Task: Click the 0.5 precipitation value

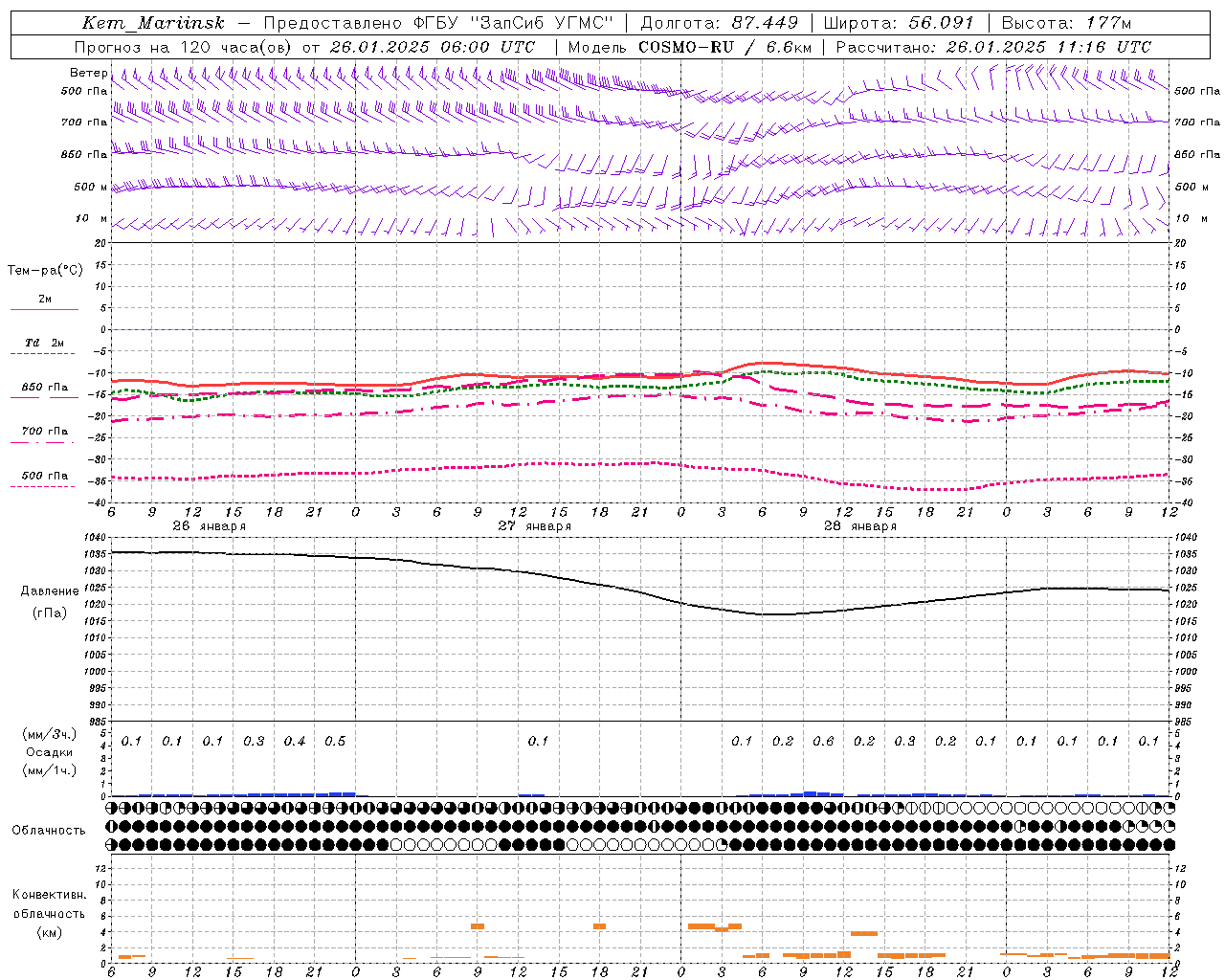Action: click(335, 742)
